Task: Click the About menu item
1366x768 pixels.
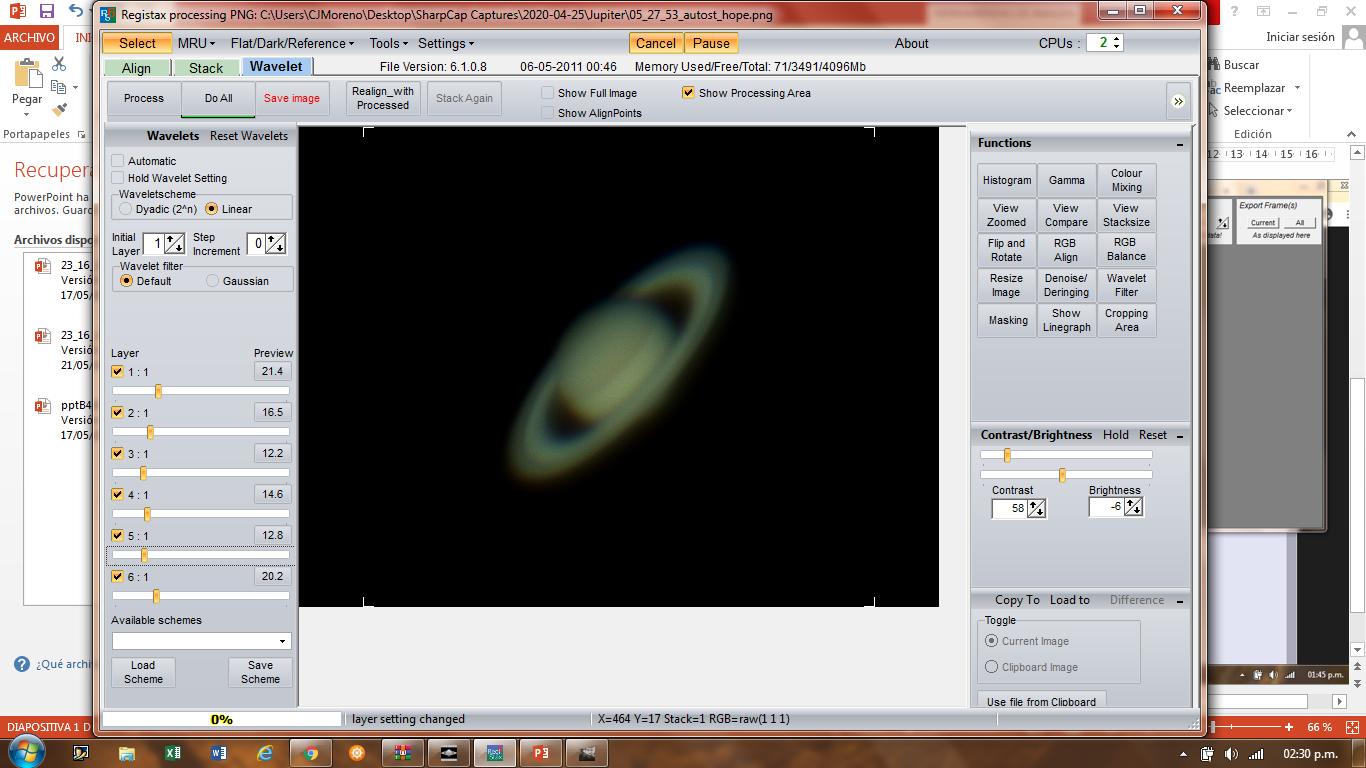Action: [911, 43]
